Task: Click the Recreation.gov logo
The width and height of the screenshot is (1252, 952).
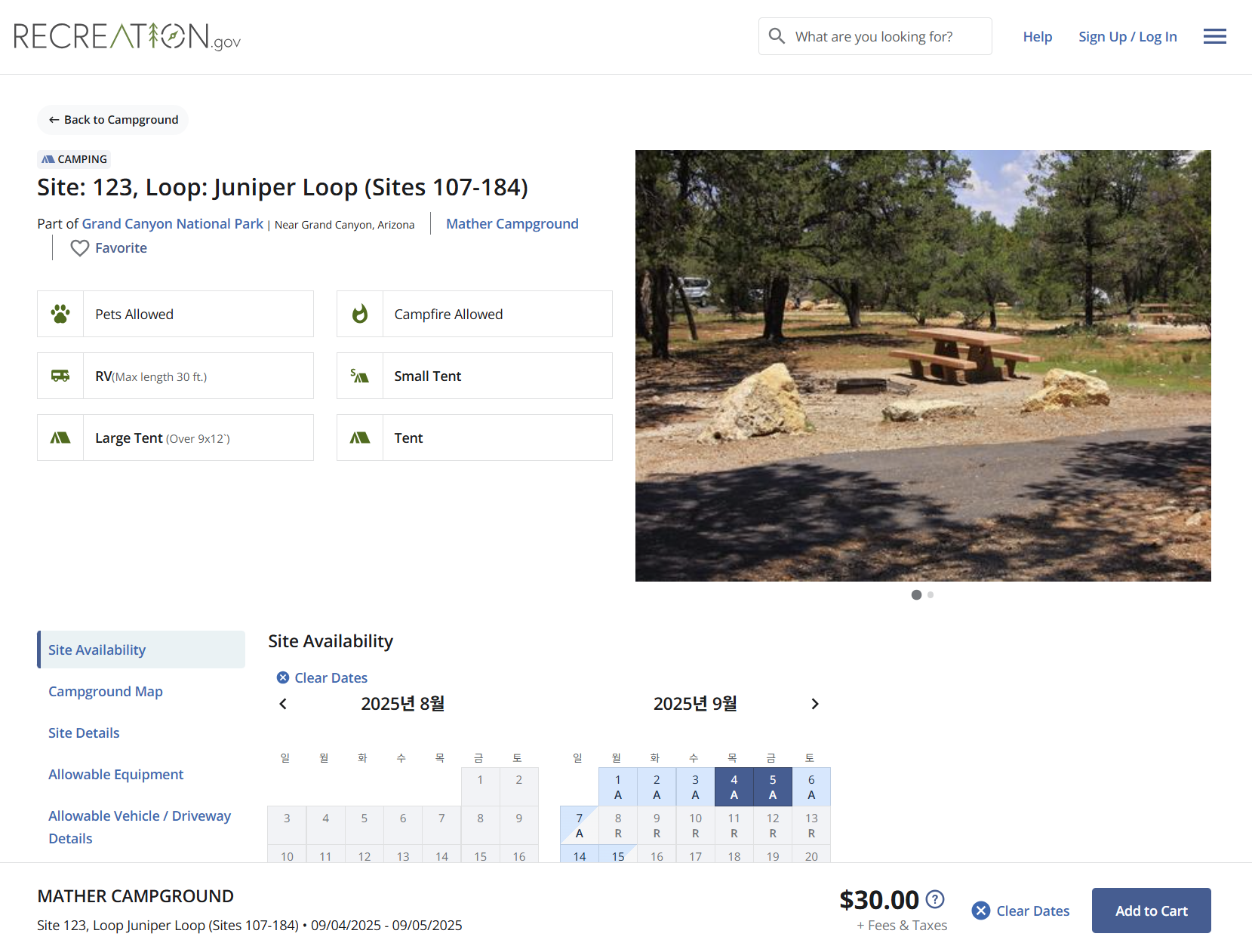Action: pyautogui.click(x=127, y=36)
